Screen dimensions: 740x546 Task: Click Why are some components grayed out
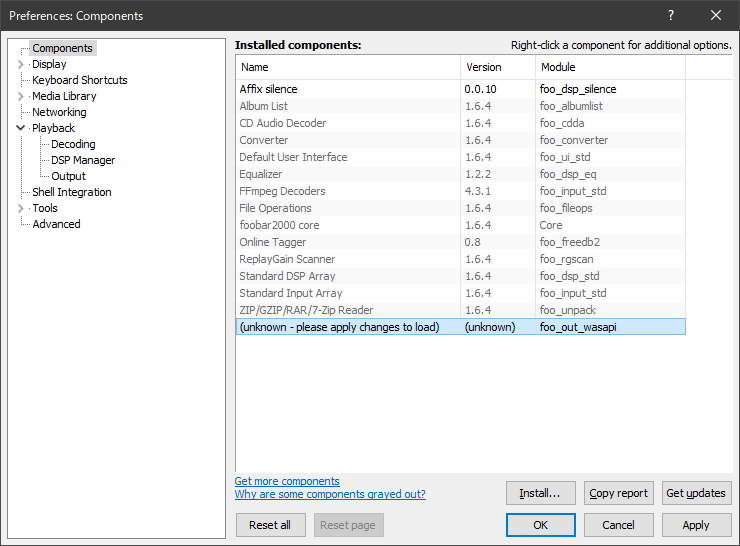[x=330, y=494]
